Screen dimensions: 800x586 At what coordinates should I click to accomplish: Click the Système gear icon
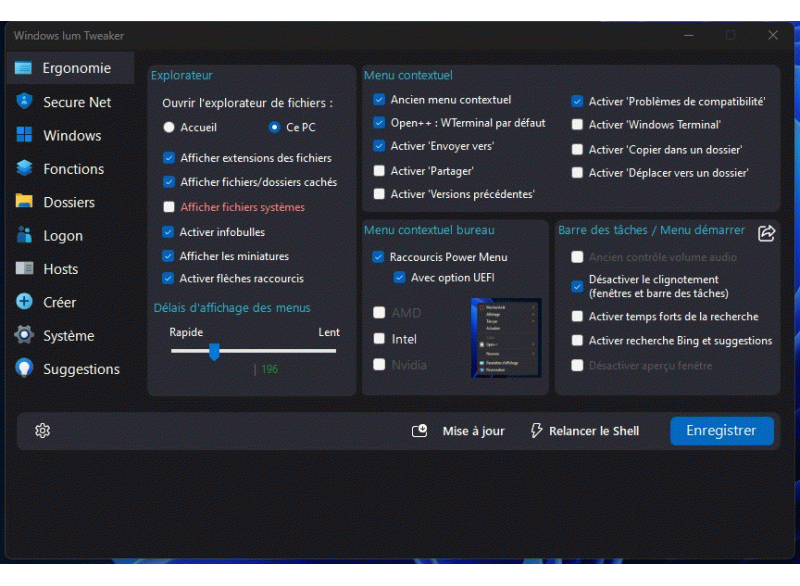24,335
